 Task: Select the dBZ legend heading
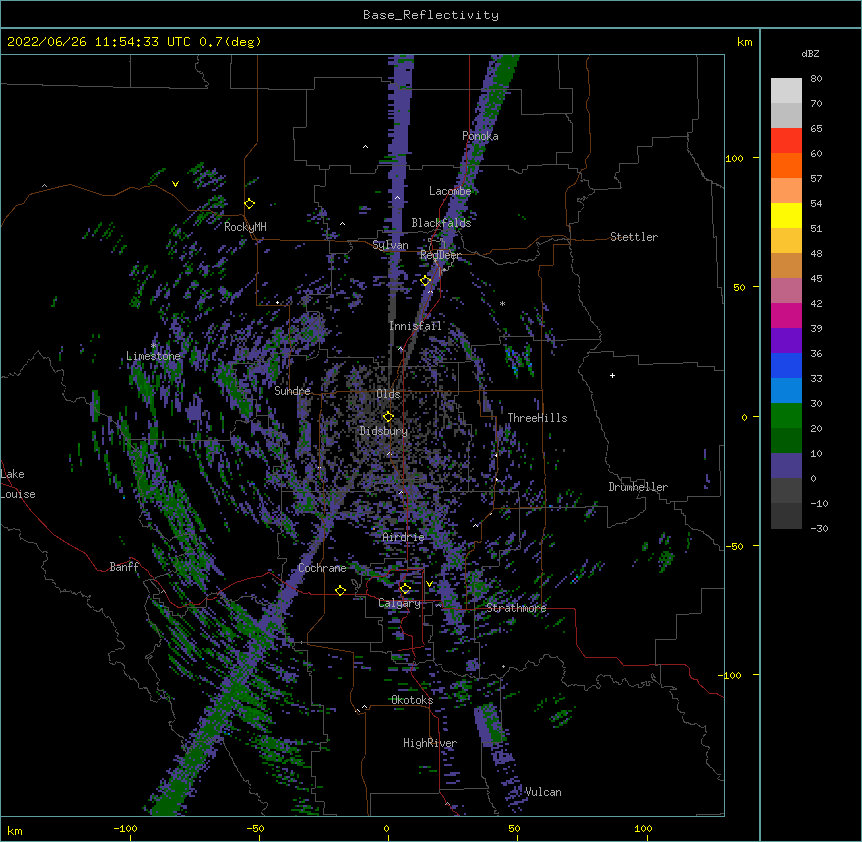810,53
